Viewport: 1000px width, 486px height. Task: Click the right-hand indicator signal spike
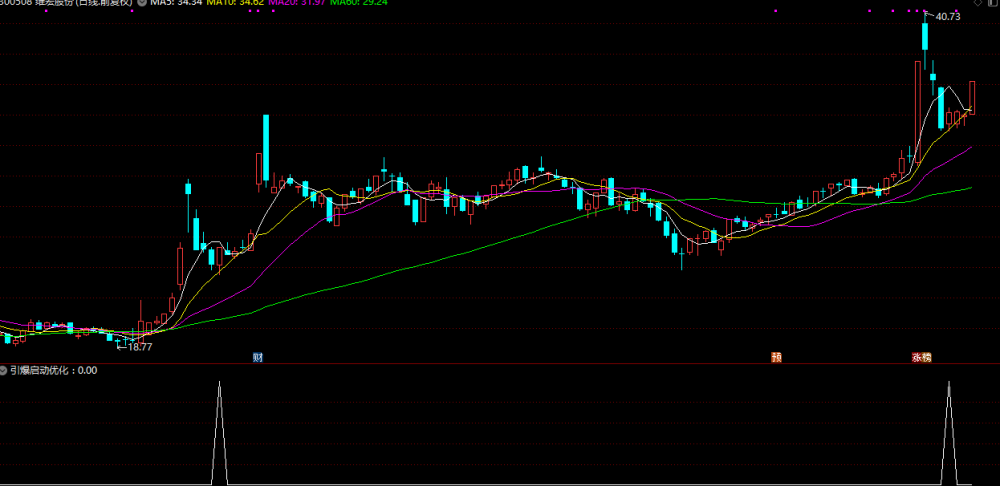(x=949, y=433)
